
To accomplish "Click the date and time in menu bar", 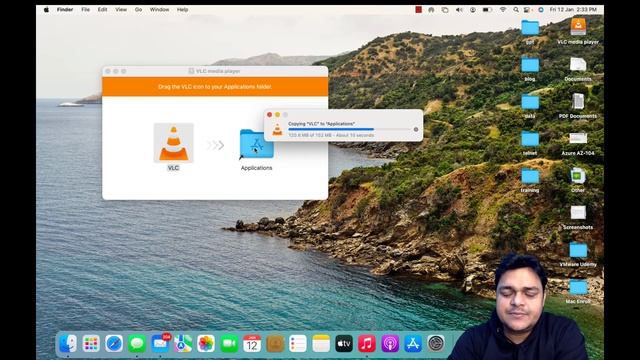I will point(573,9).
